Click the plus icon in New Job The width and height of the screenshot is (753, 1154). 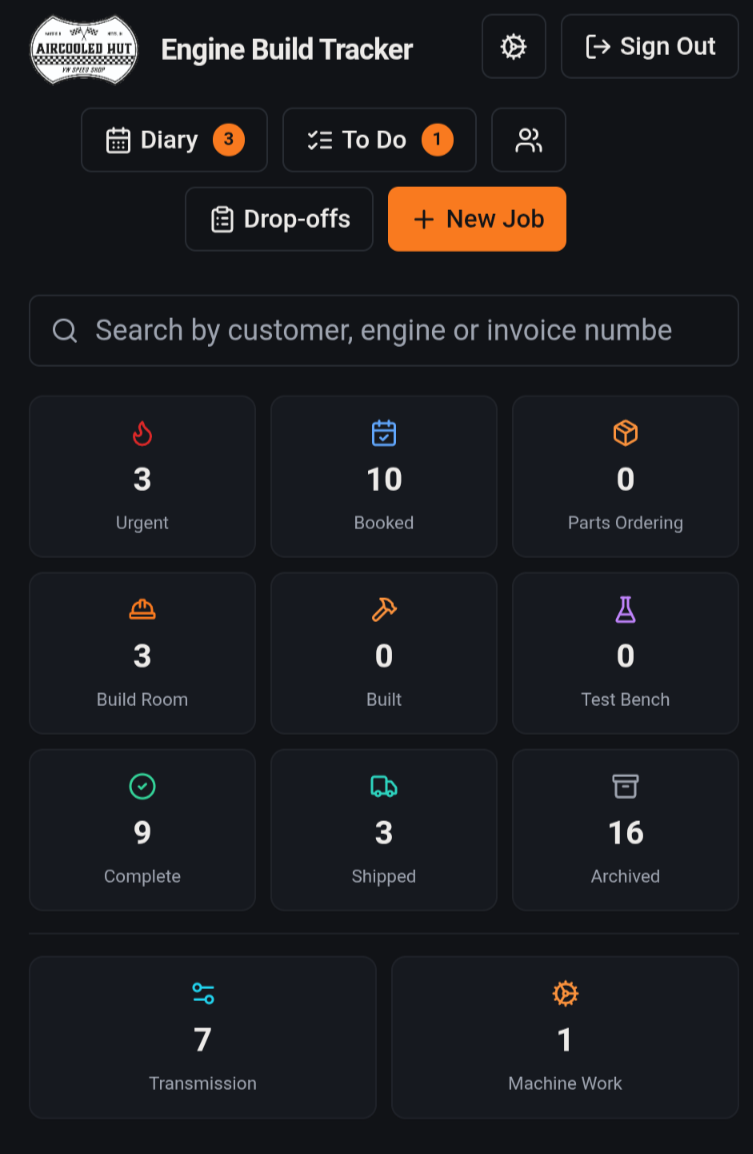pyautogui.click(x=423, y=219)
